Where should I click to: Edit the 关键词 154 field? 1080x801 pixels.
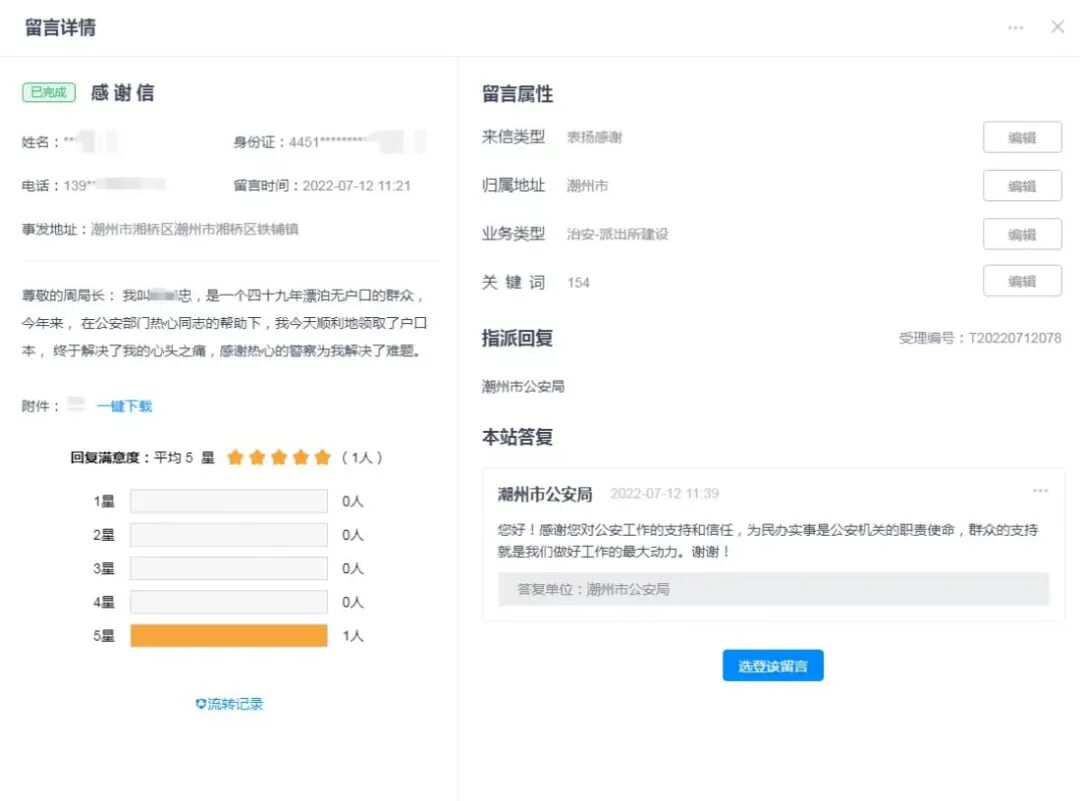pyautogui.click(x=1022, y=281)
